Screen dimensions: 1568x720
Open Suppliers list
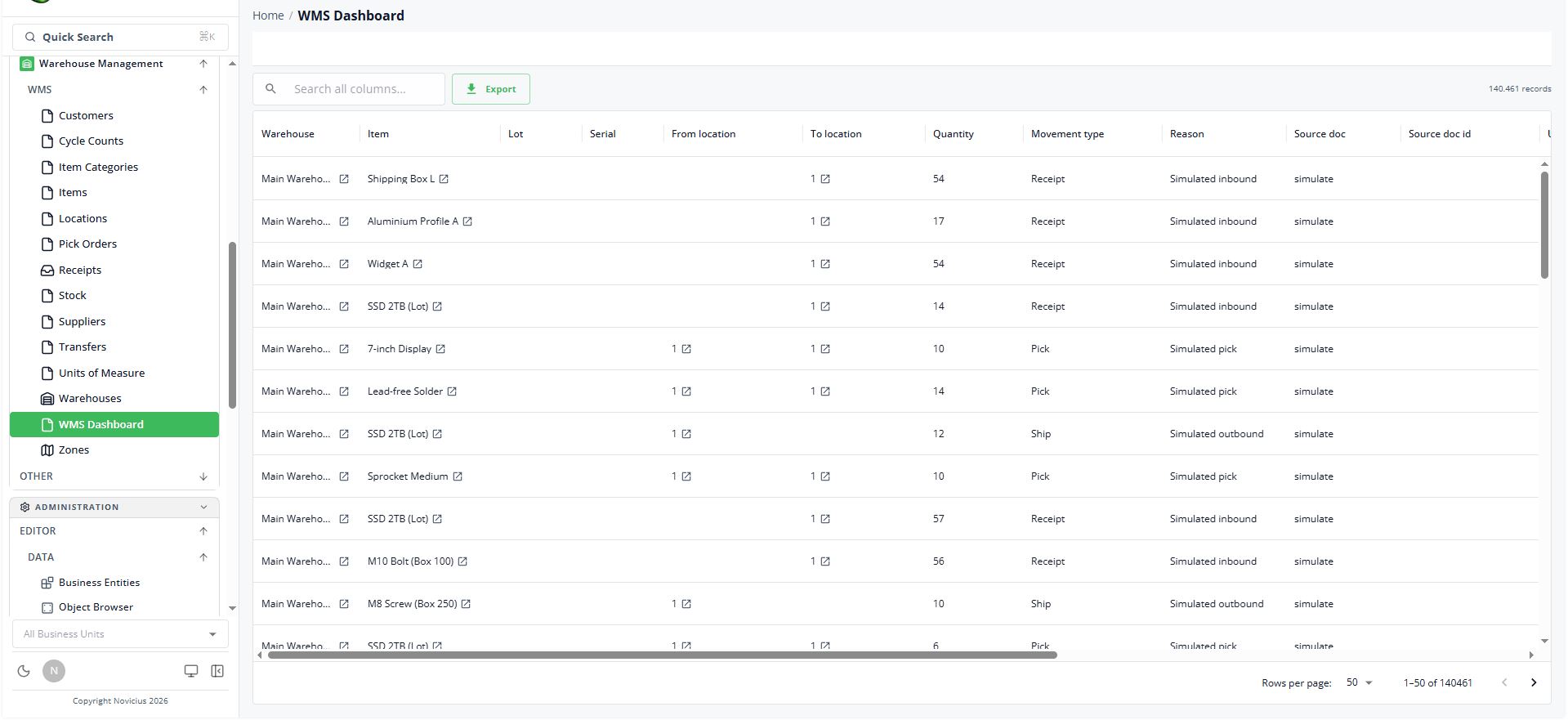[x=114, y=321]
